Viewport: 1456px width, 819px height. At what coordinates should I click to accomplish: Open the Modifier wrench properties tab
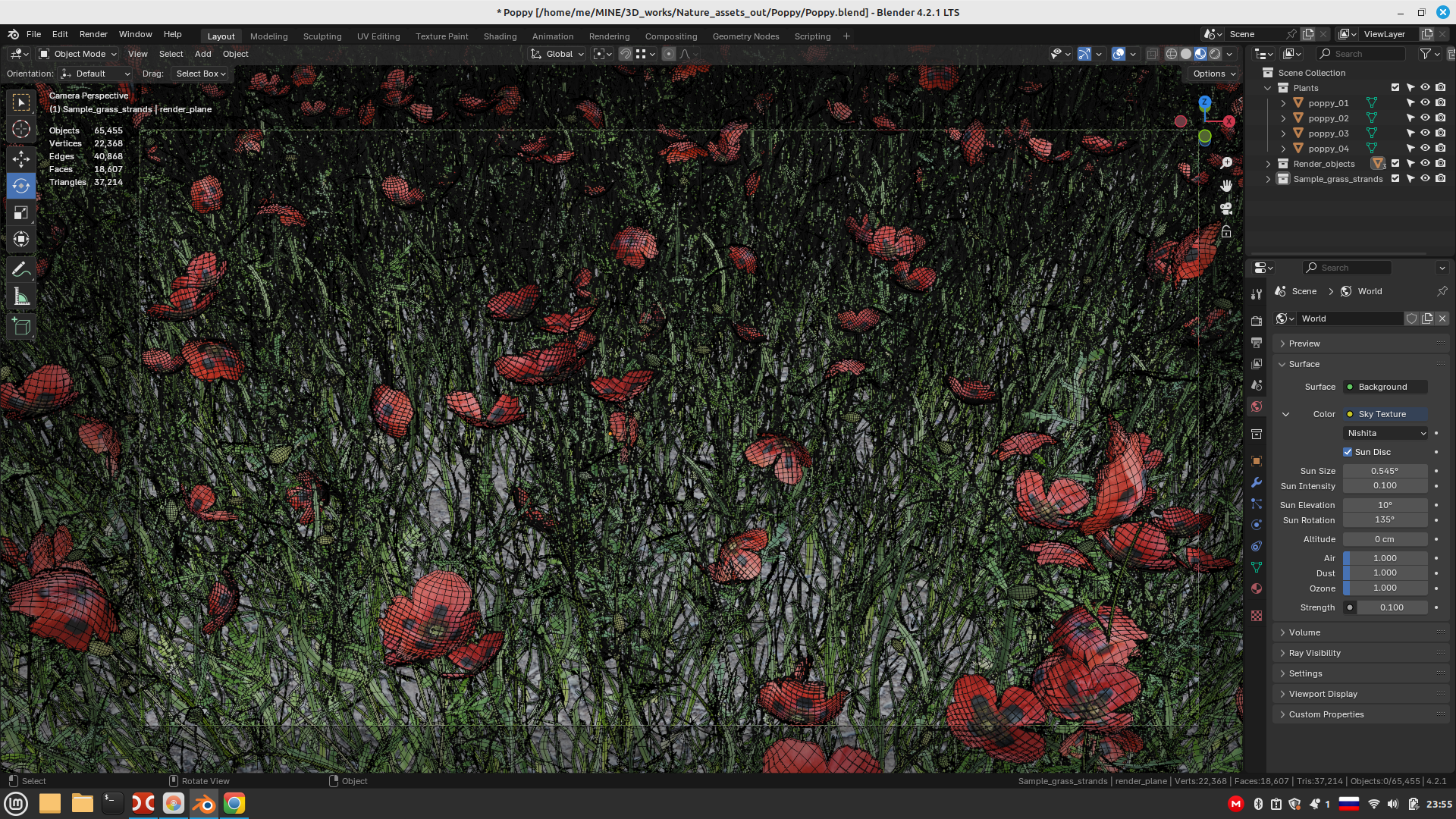click(1257, 482)
